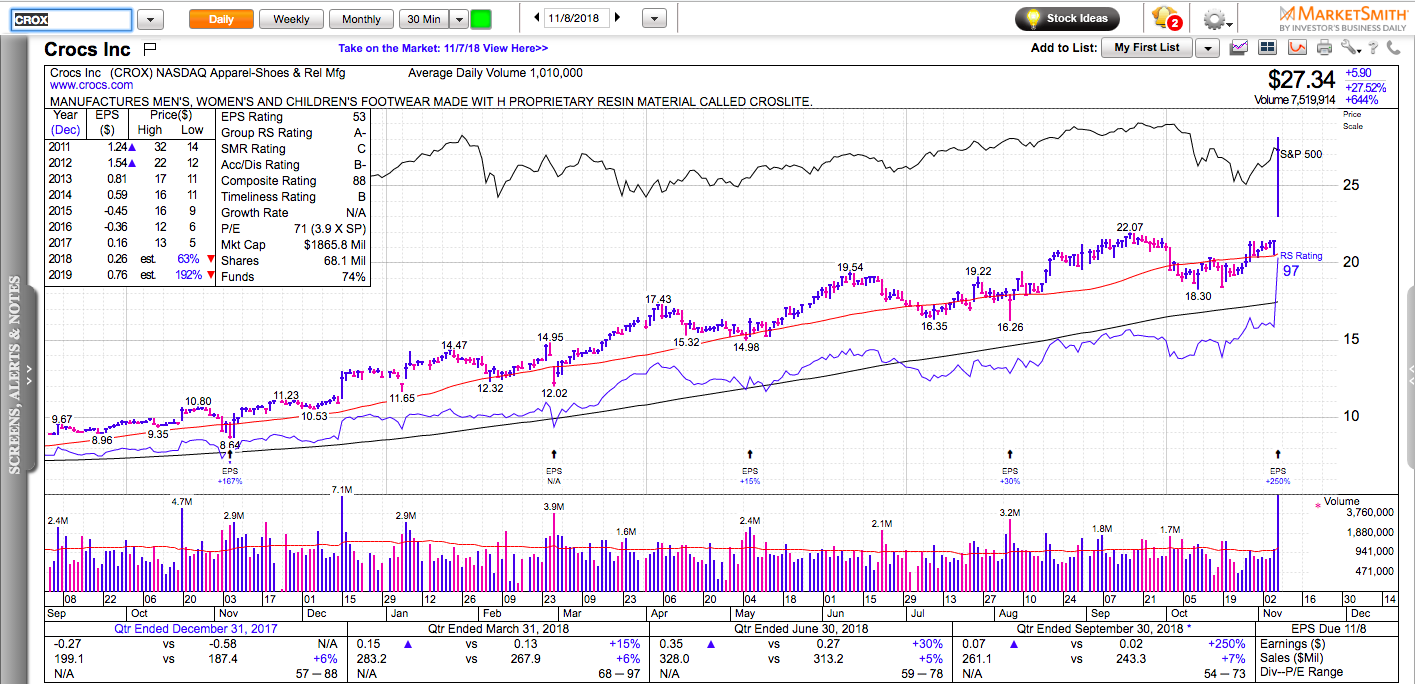
Task: Click the 'Qtr Ended June 30, 2018' header
Action: click(800, 629)
